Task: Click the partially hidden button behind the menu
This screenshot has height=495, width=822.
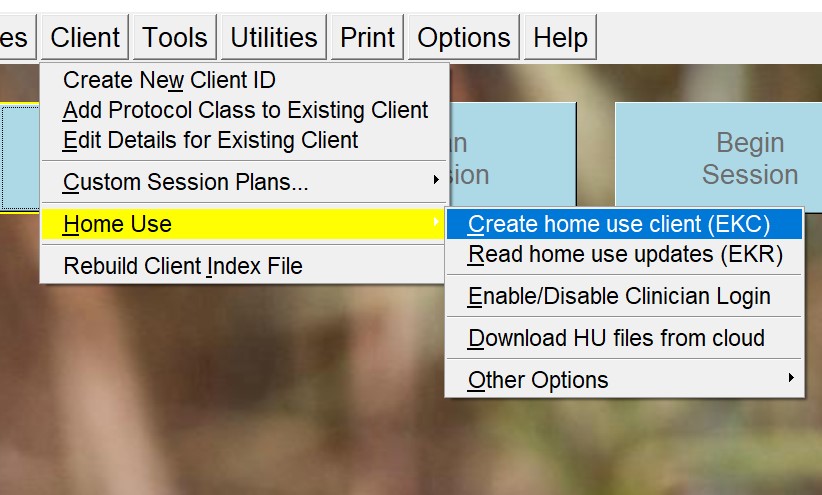Action: pyautogui.click(x=513, y=154)
